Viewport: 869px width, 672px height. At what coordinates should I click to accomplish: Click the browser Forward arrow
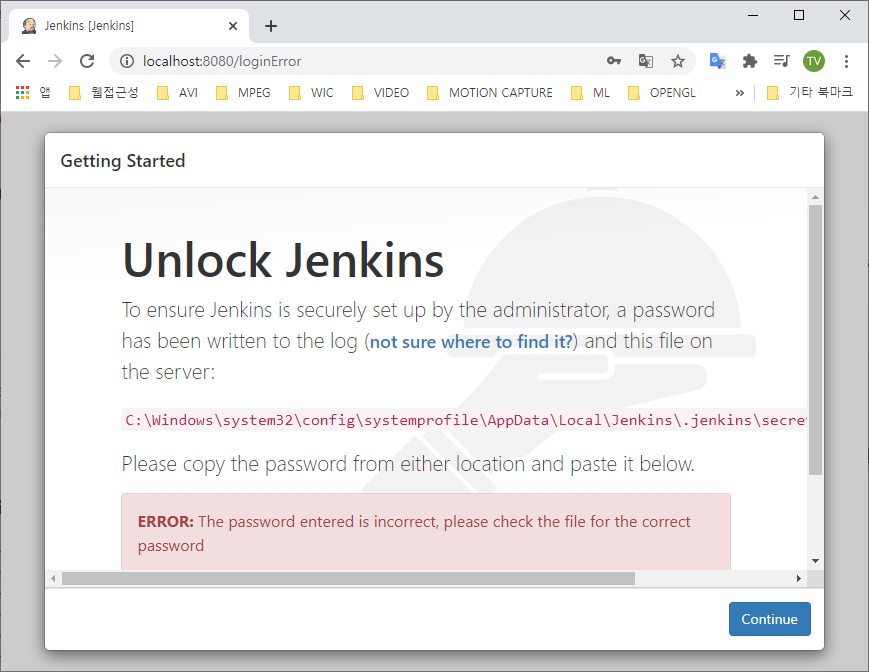[x=55, y=61]
